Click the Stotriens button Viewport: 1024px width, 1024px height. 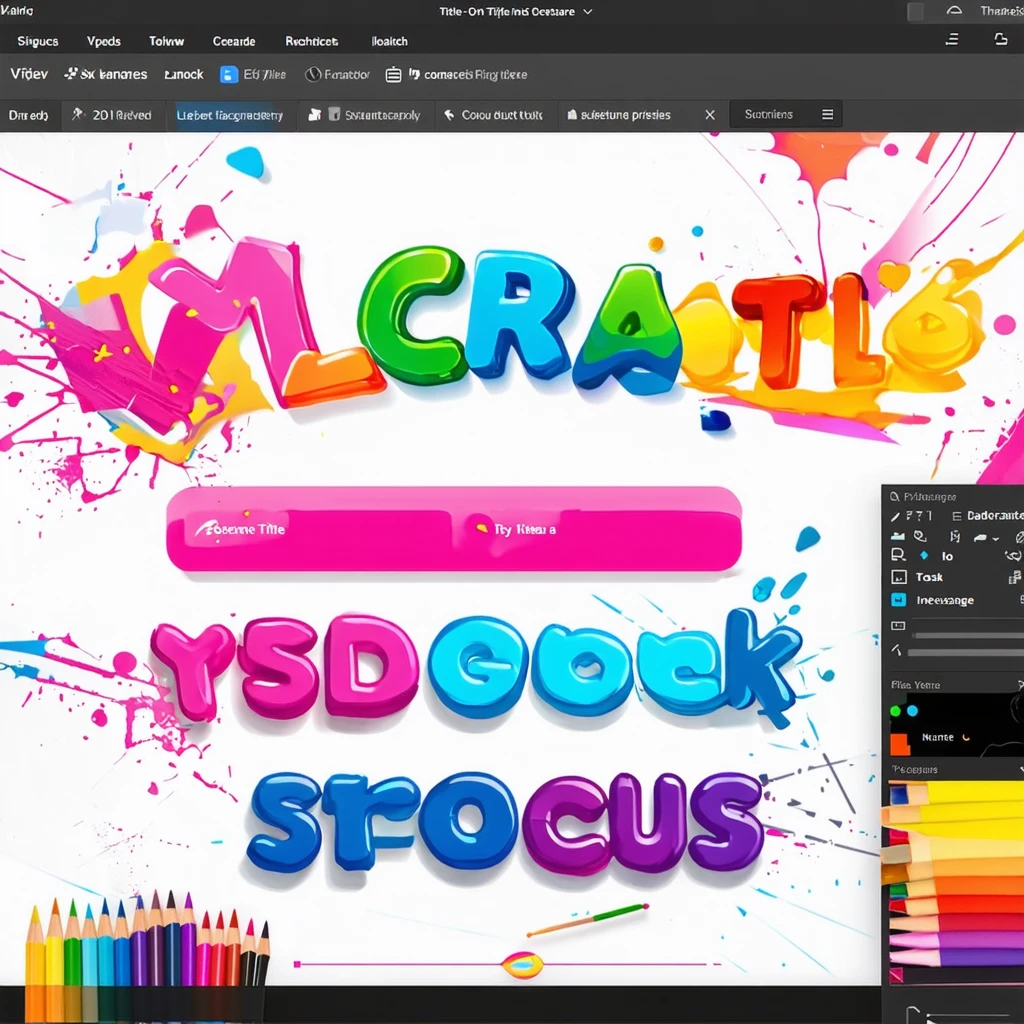coord(769,114)
